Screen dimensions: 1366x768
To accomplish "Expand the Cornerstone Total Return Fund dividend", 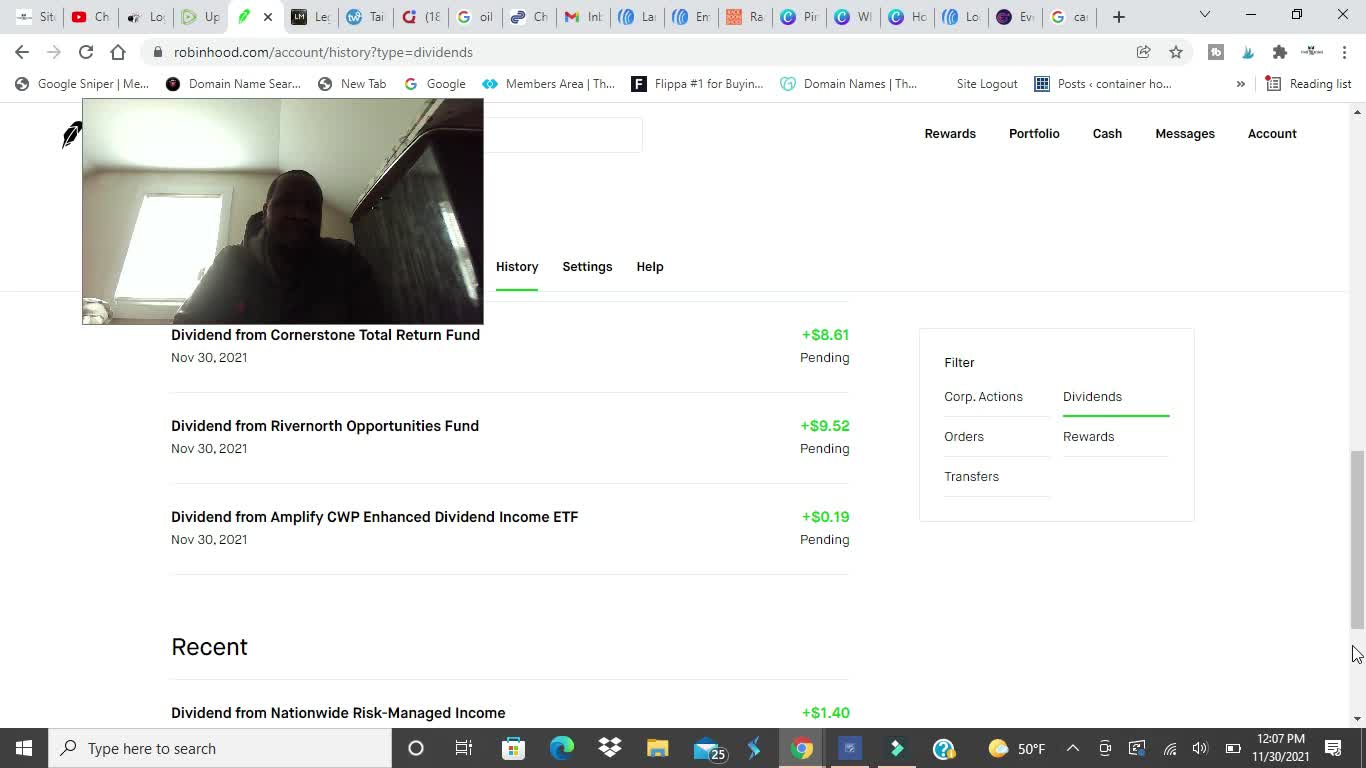I will [510, 346].
